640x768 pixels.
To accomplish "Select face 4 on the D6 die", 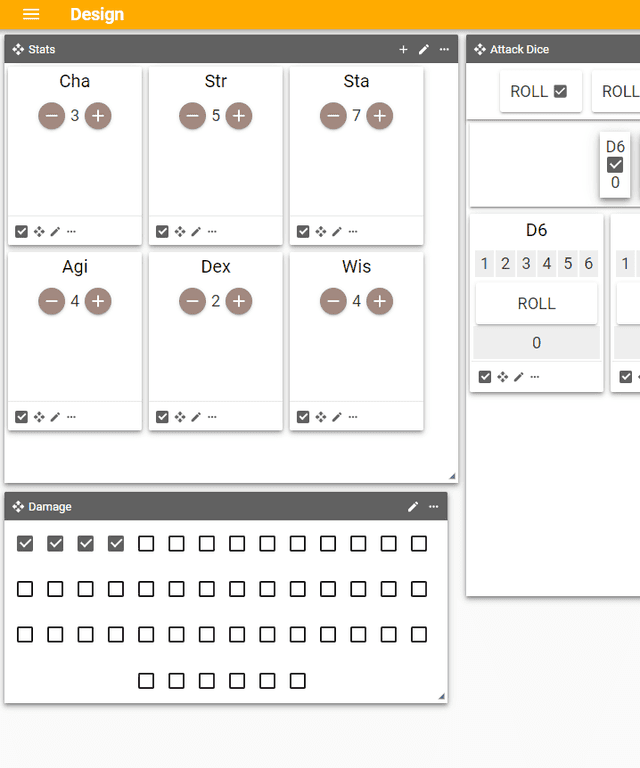I will click(x=547, y=264).
